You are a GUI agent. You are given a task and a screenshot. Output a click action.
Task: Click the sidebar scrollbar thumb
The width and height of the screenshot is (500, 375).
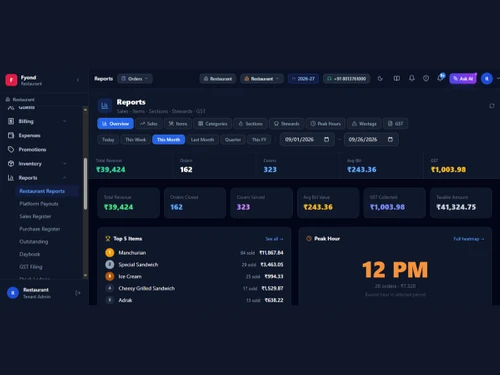pos(85,184)
